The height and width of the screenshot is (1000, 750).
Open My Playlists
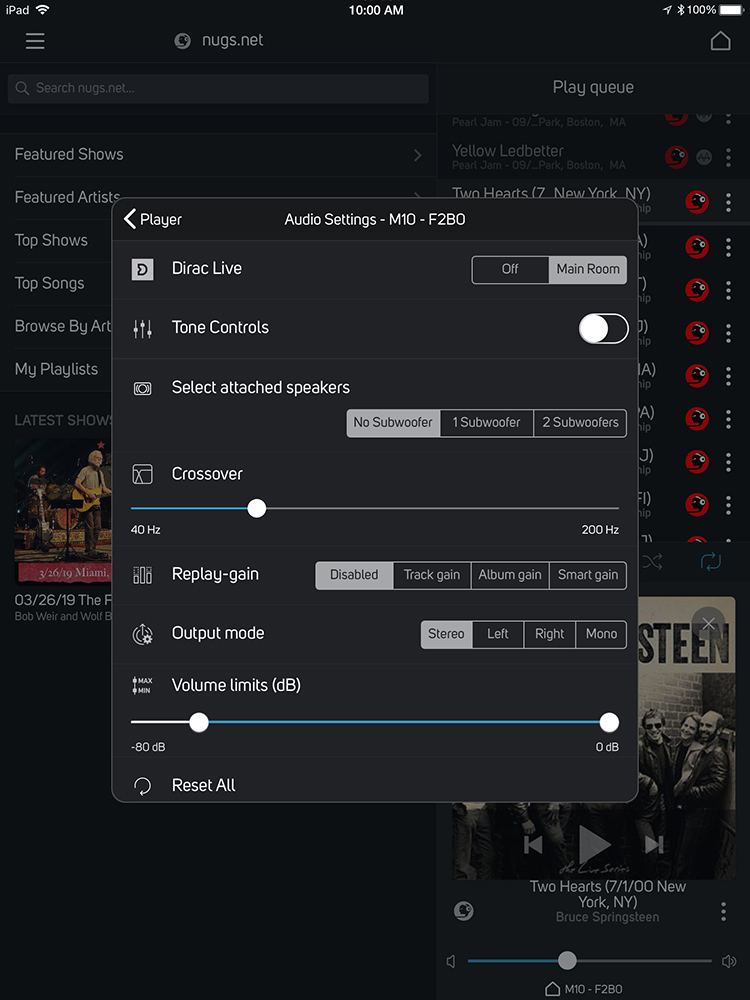point(56,369)
